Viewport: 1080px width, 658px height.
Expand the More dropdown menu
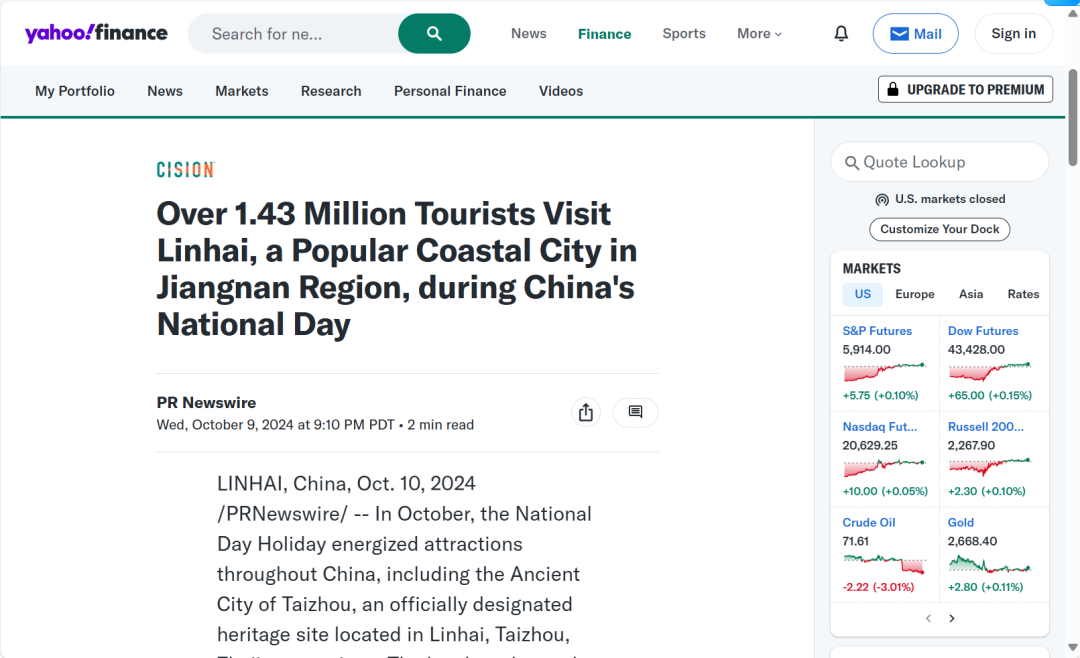(759, 34)
